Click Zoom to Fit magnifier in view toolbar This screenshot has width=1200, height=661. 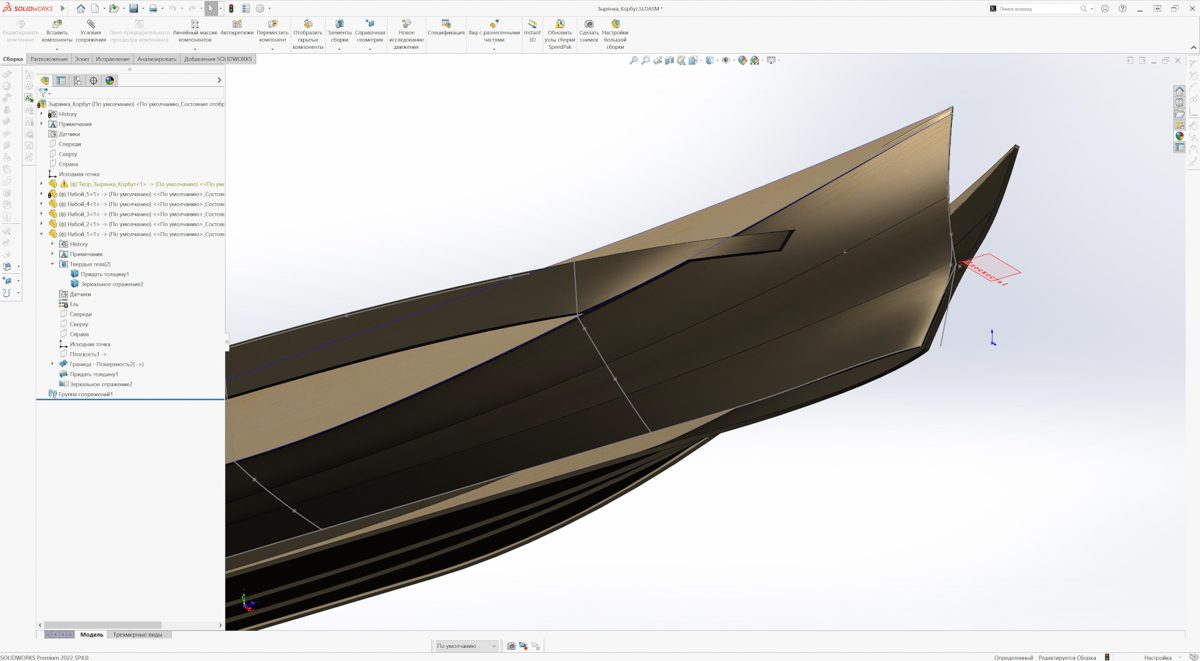(633, 61)
